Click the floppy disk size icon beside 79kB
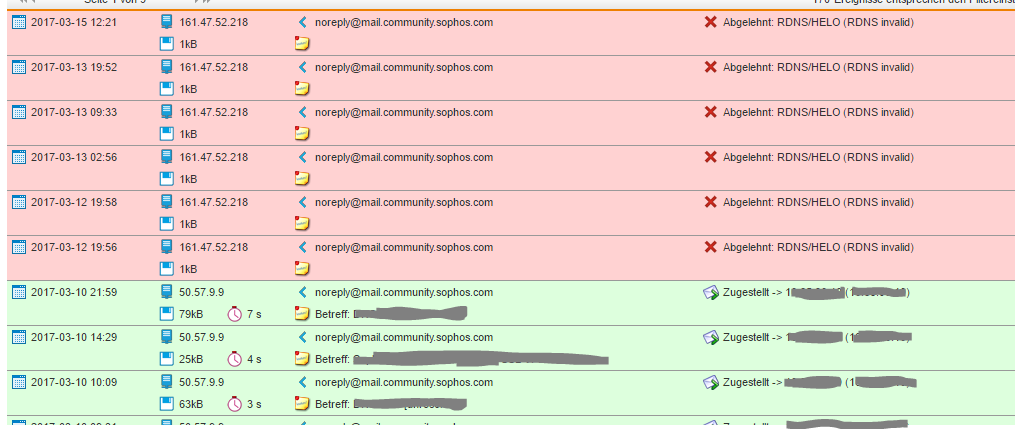1015x429 pixels. coord(167,314)
